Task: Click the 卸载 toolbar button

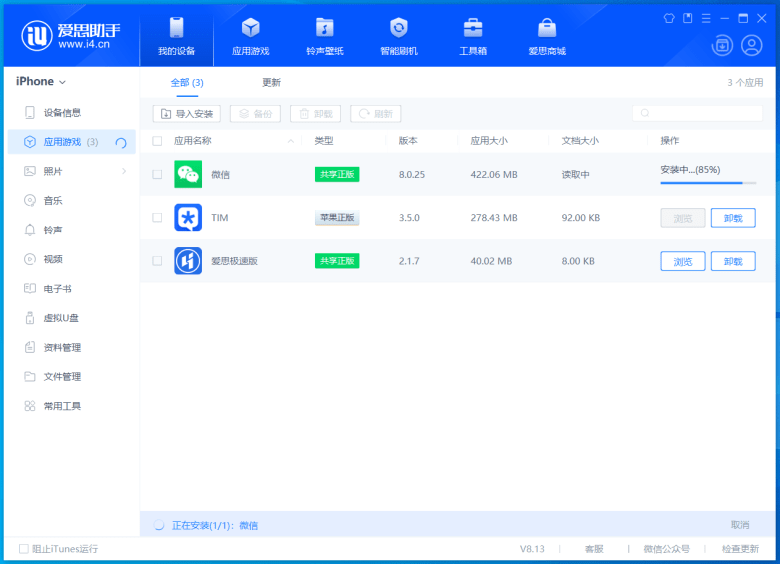Action: [315, 114]
